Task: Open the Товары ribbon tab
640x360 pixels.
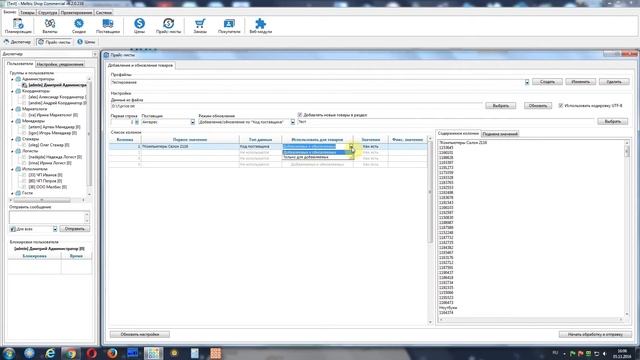Action: pyautogui.click(x=27, y=13)
